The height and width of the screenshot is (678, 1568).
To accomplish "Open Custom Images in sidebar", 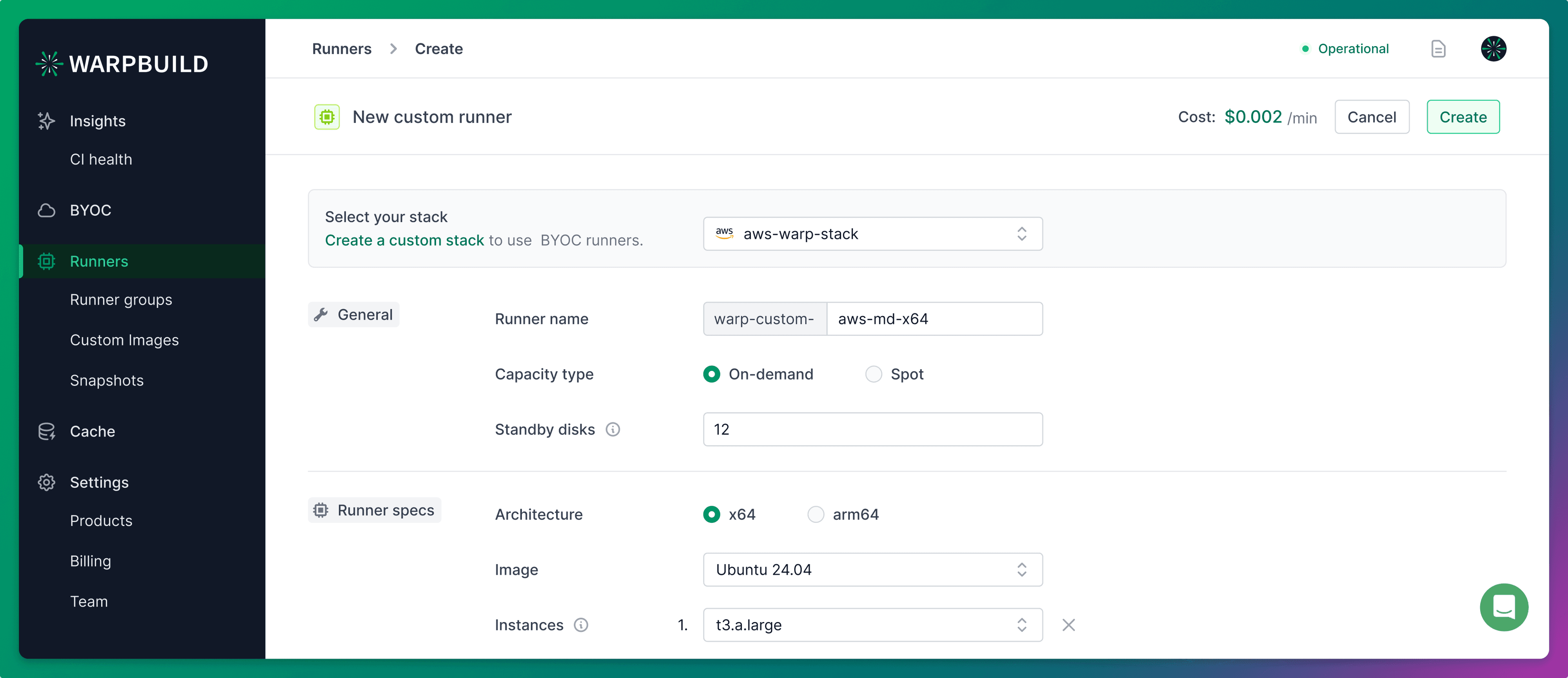I will [x=124, y=340].
